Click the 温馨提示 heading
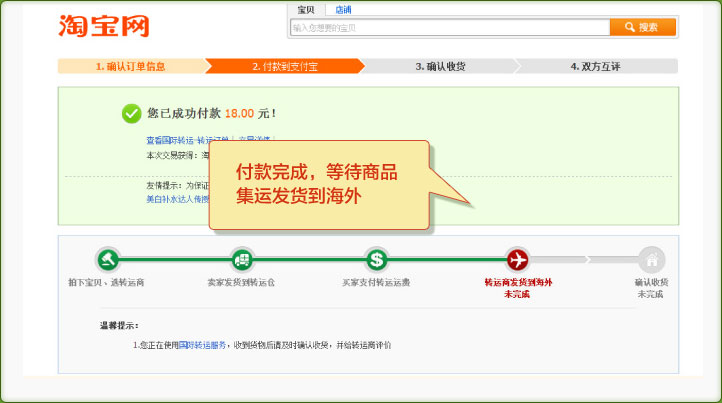This screenshot has height=403, width=722. point(119,325)
